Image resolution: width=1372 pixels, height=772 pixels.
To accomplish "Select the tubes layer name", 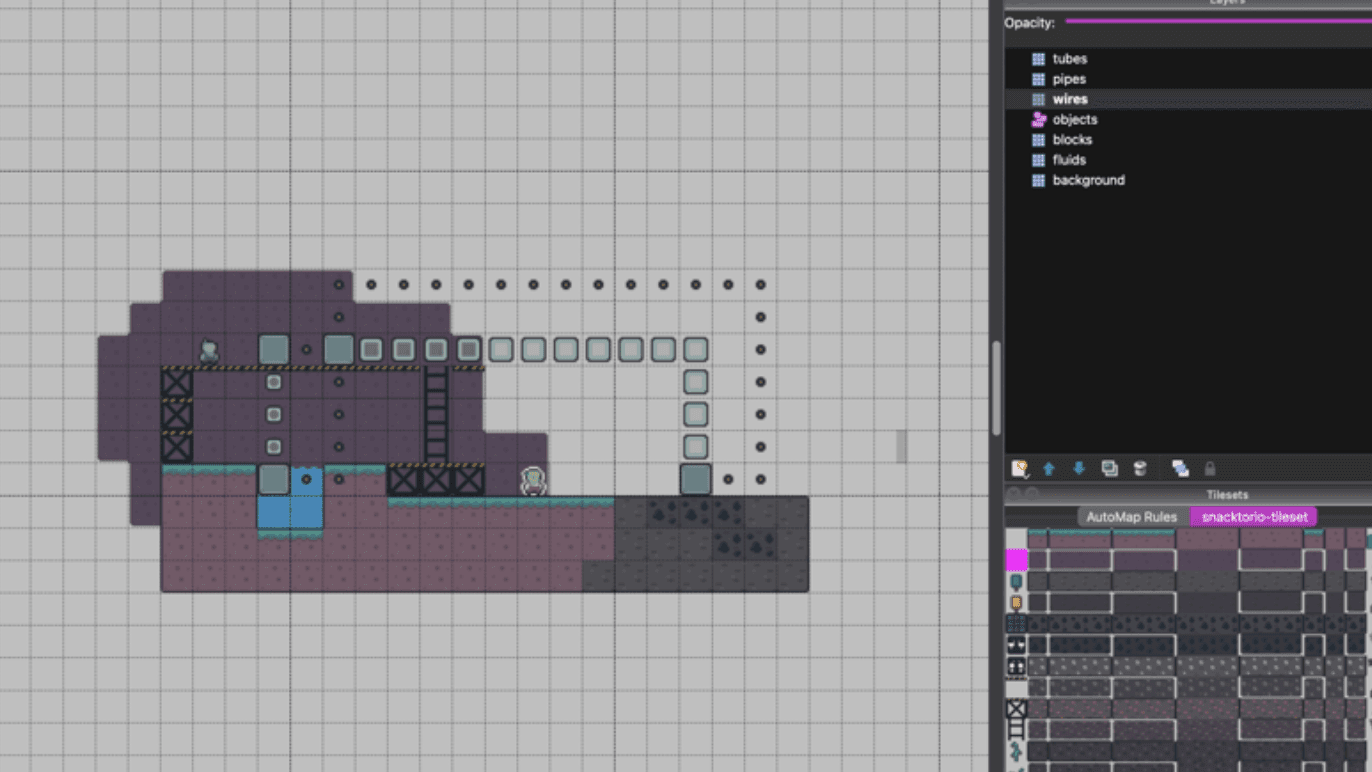I will 1069,59.
